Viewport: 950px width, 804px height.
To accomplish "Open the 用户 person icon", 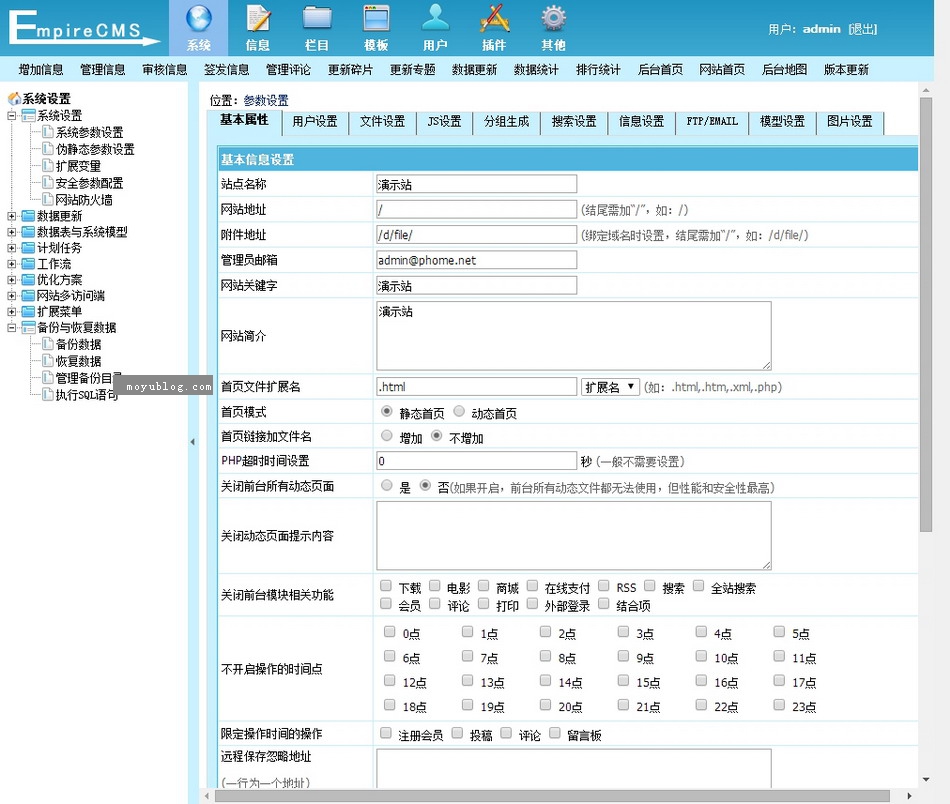I will coord(435,19).
